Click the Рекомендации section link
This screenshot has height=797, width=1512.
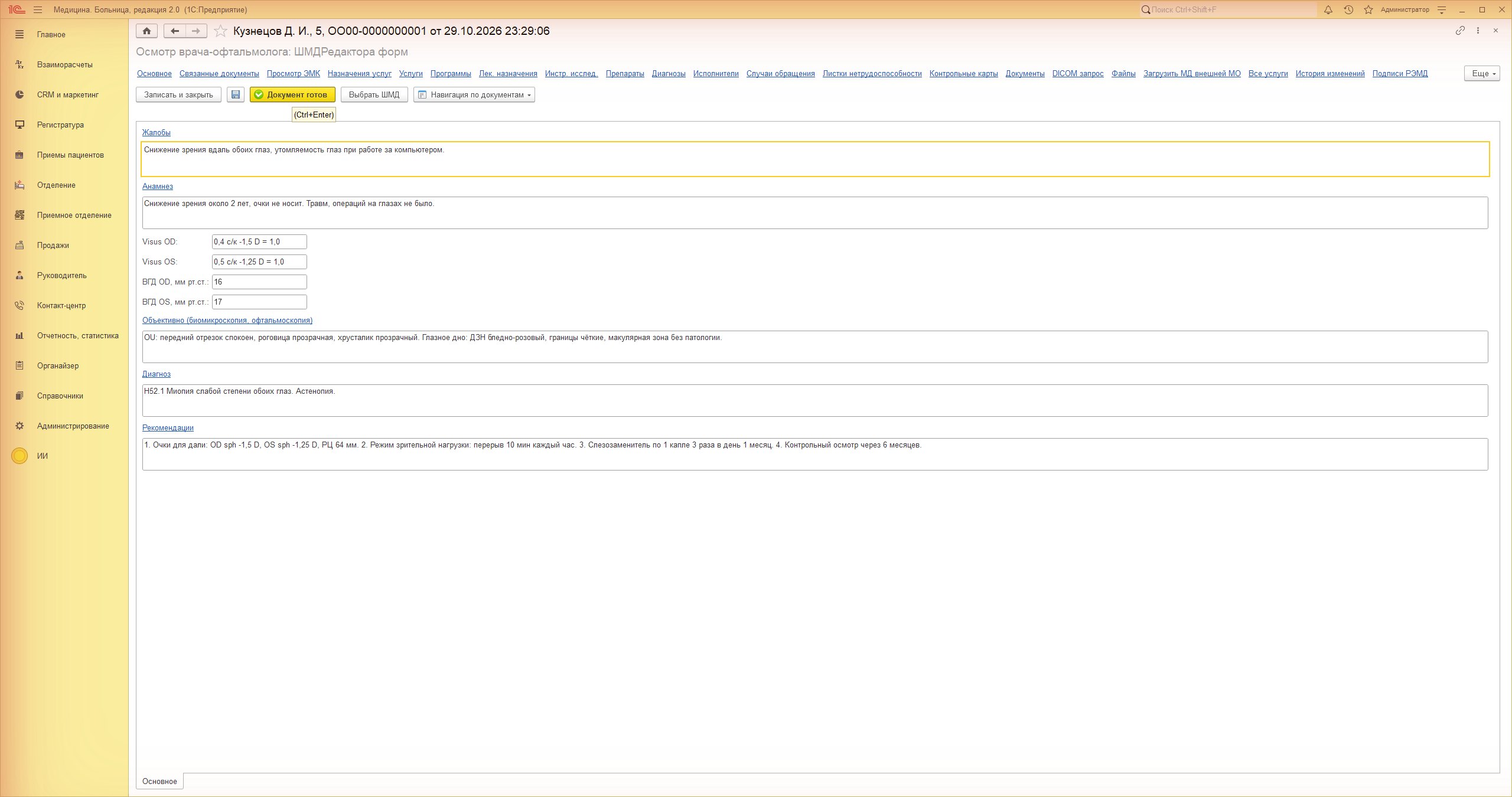point(168,427)
